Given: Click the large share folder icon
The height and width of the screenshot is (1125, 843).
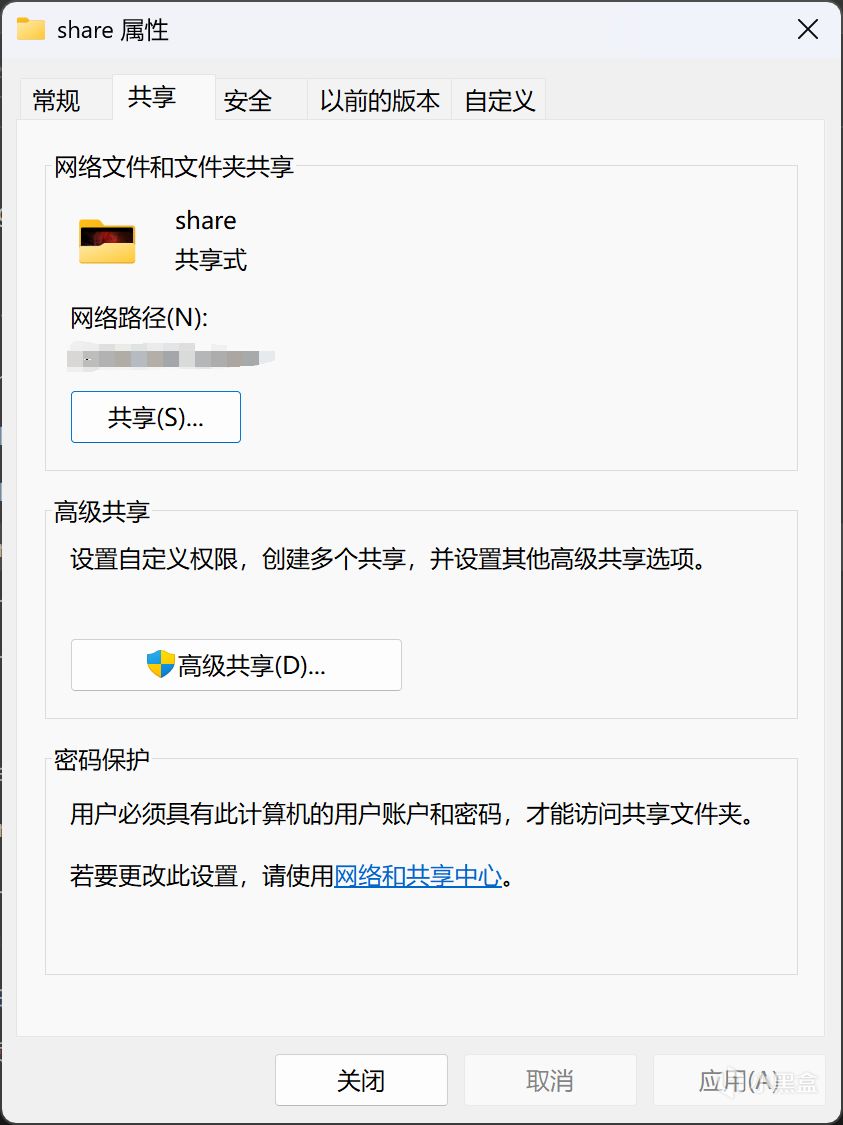Looking at the screenshot, I should tap(107, 242).
